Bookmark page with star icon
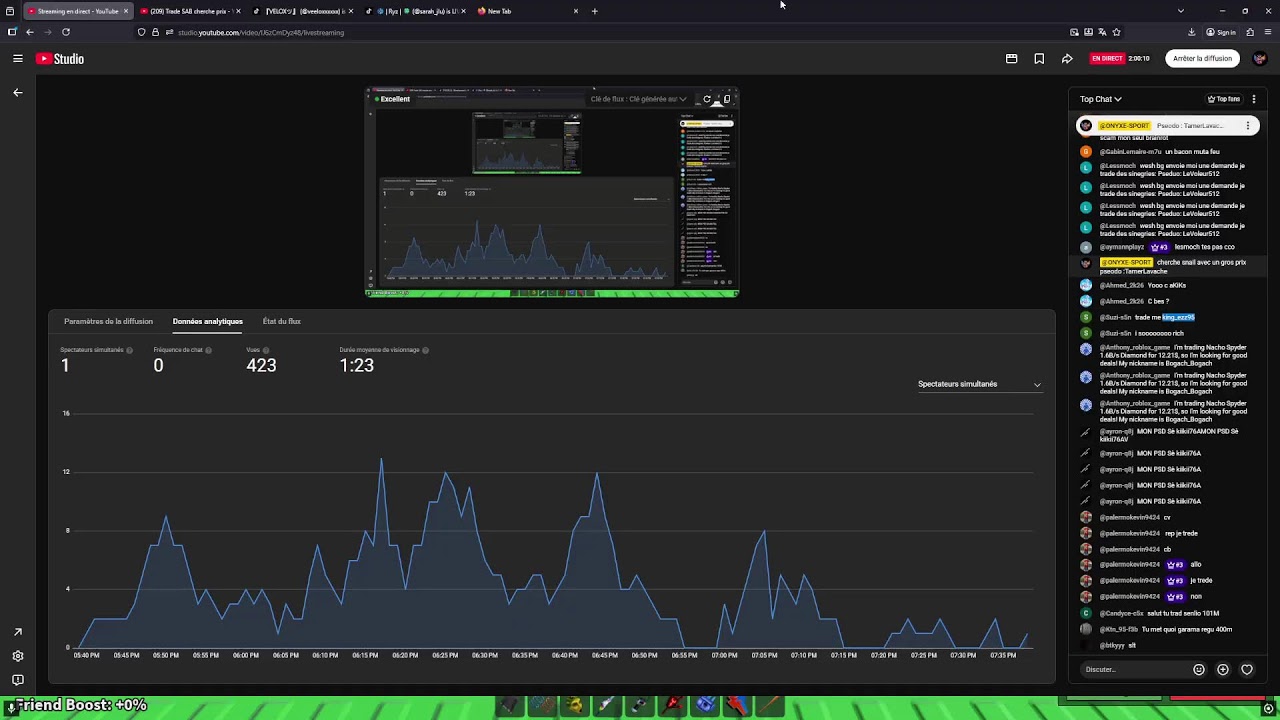Screen dimensions: 1280x720 (1116, 32)
